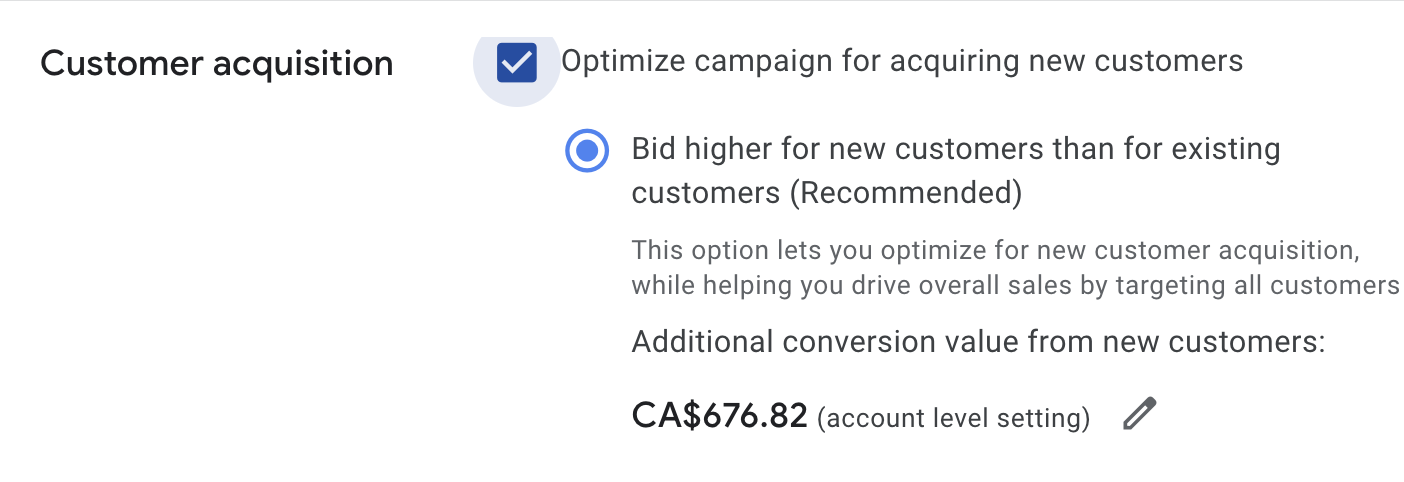Select the Bid higher for new customers radio button
Screen dimensions: 1404x482
587,151
